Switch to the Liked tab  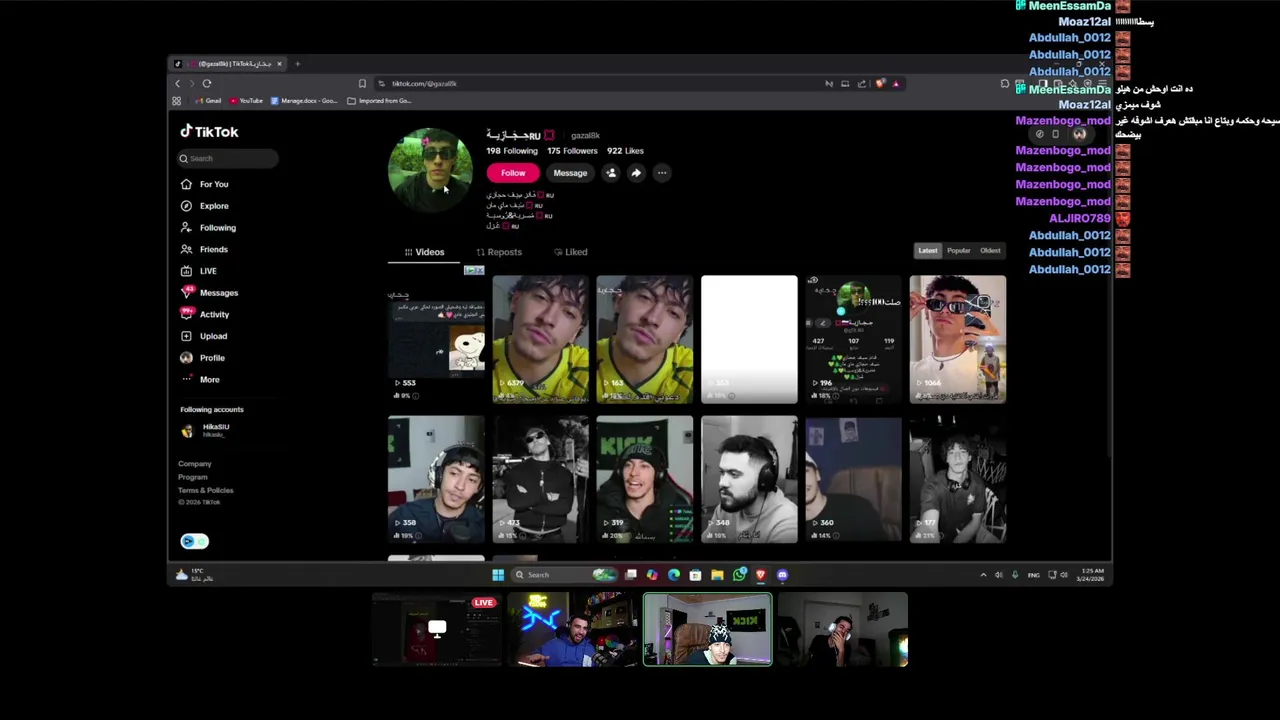pos(571,252)
